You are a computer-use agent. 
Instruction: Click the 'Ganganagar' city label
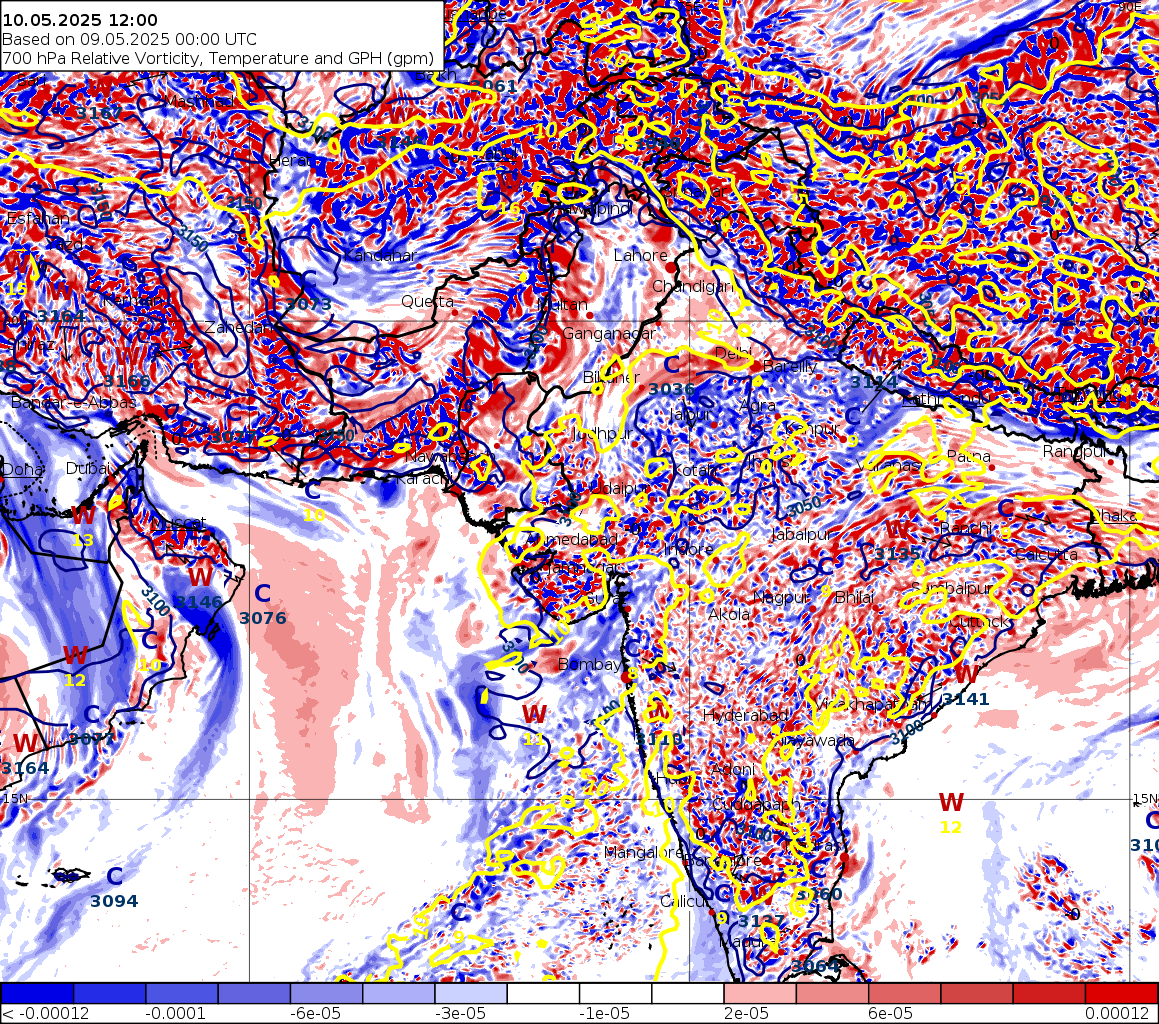coord(608,333)
